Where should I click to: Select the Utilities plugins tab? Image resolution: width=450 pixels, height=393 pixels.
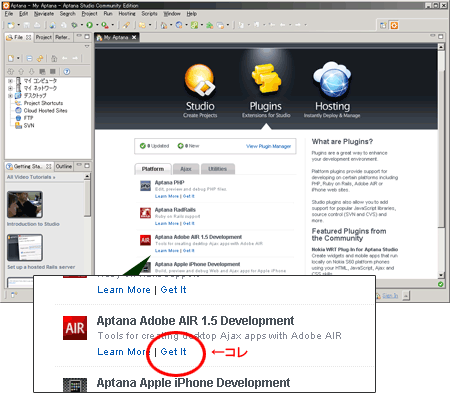217,169
